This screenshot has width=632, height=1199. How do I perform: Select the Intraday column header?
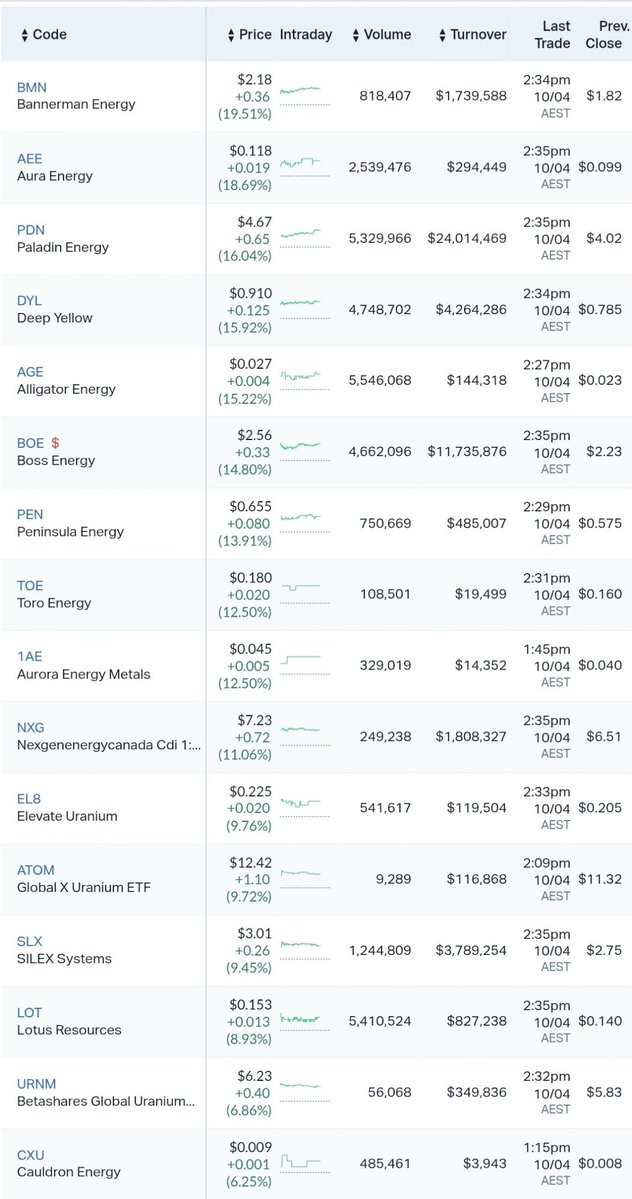coord(306,34)
